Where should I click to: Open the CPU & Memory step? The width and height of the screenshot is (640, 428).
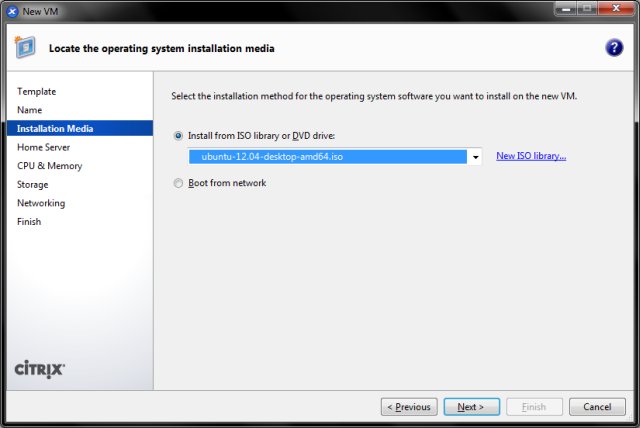point(49,166)
